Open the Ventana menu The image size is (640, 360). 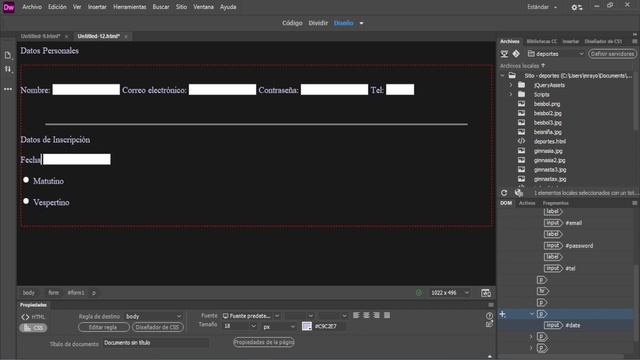(203, 7)
